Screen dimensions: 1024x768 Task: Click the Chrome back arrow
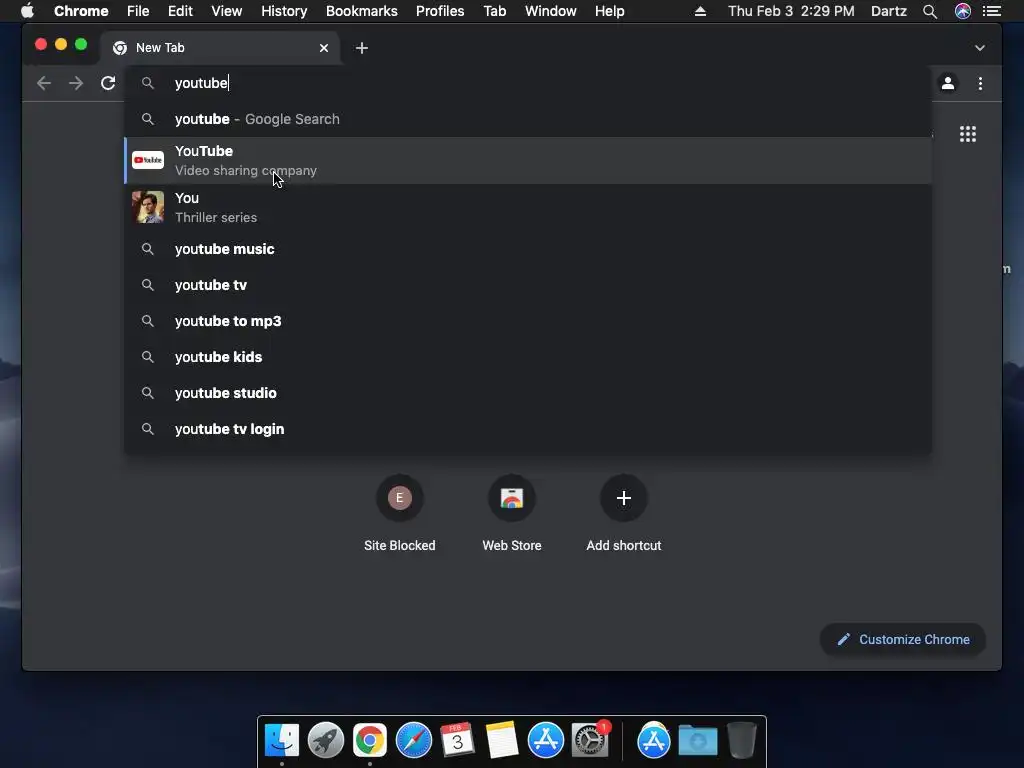(44, 83)
